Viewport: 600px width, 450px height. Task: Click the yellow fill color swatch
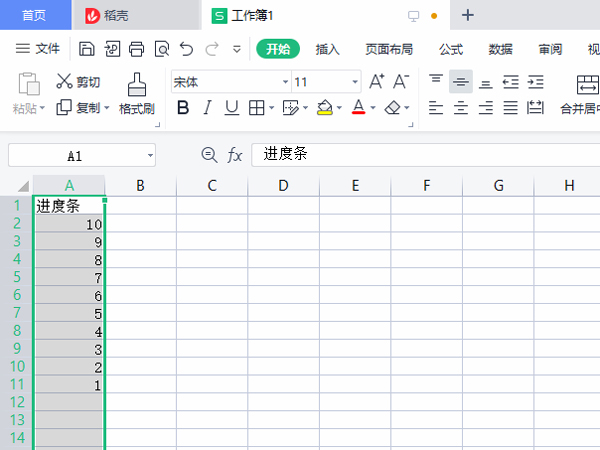[324, 107]
